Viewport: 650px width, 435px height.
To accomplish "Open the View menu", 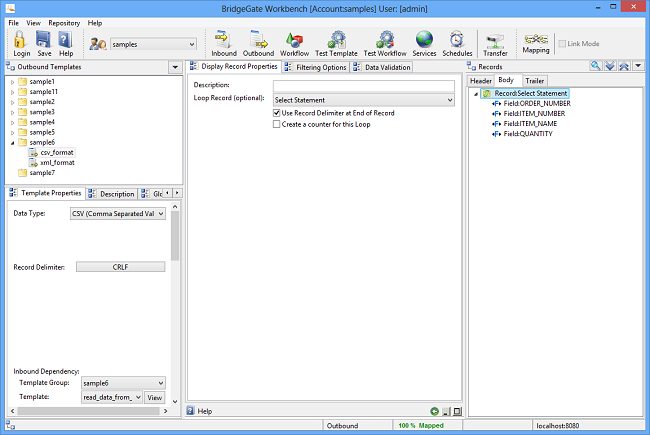I will [x=34, y=23].
